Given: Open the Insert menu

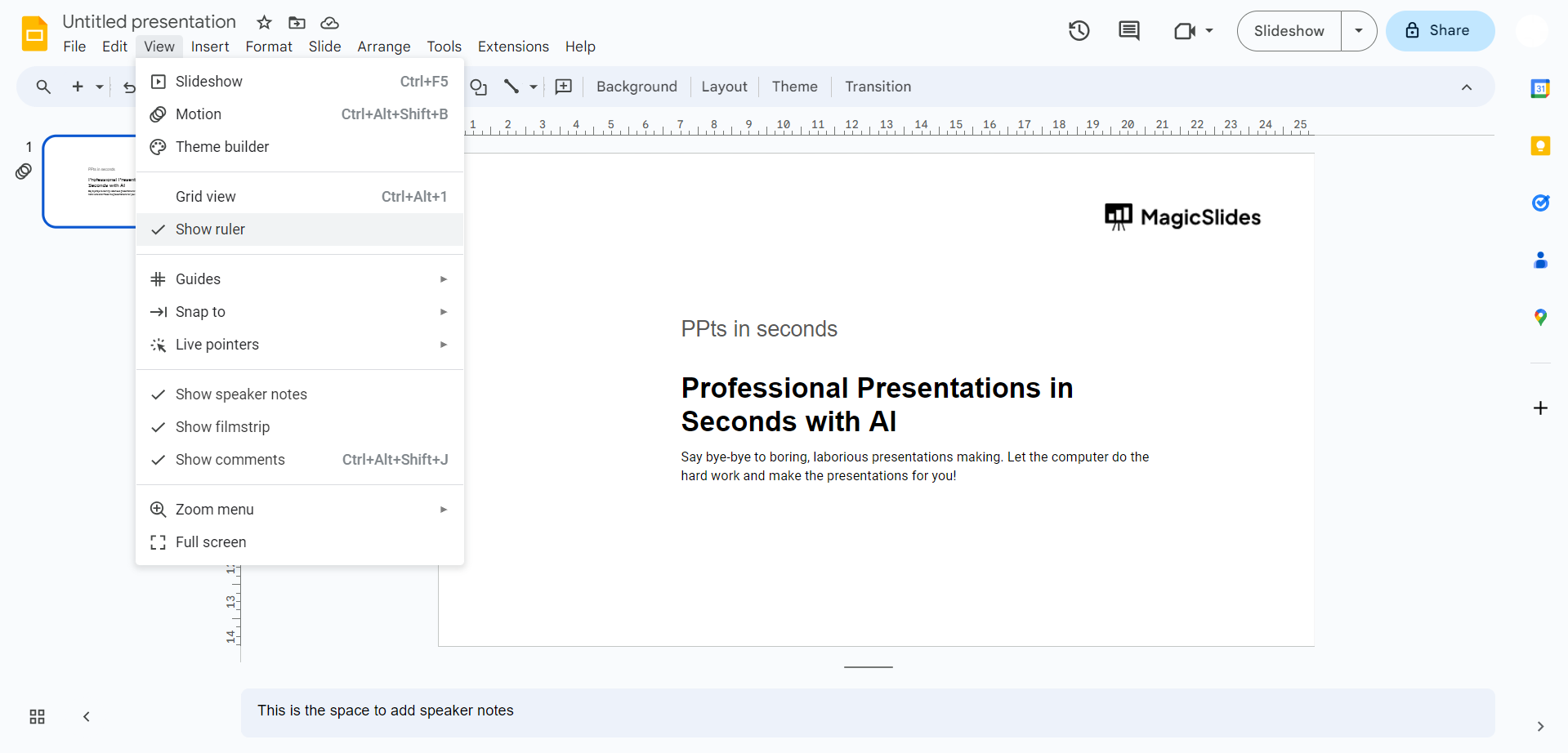Looking at the screenshot, I should click(210, 47).
